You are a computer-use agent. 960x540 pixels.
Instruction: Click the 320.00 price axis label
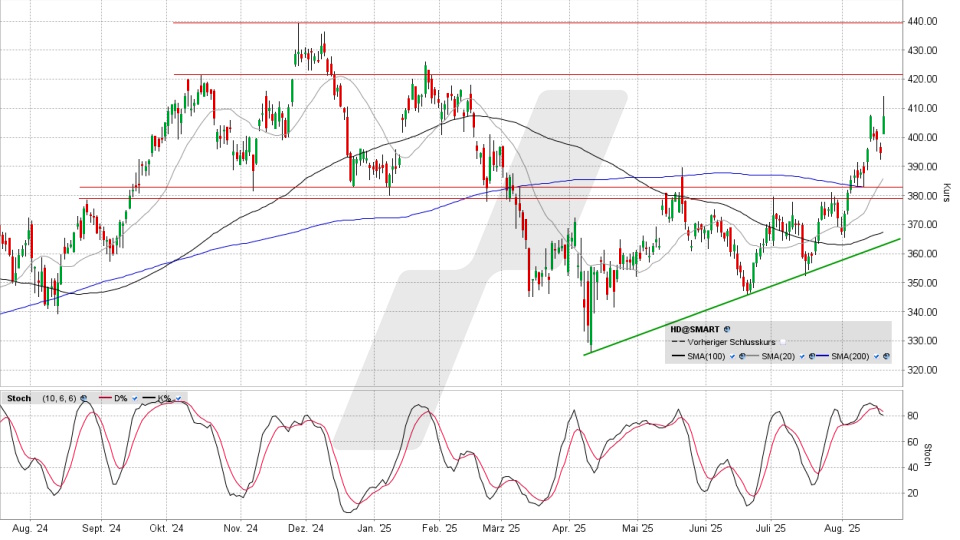point(923,370)
